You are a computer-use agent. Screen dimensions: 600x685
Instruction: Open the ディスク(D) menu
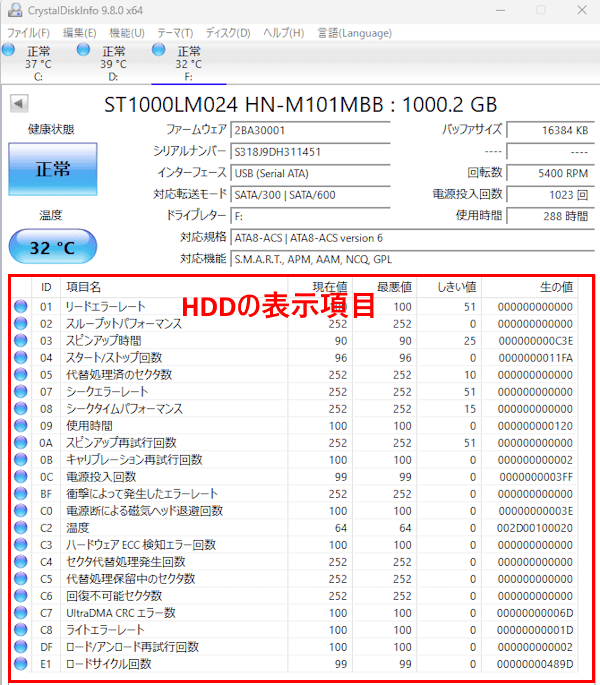tap(228, 33)
